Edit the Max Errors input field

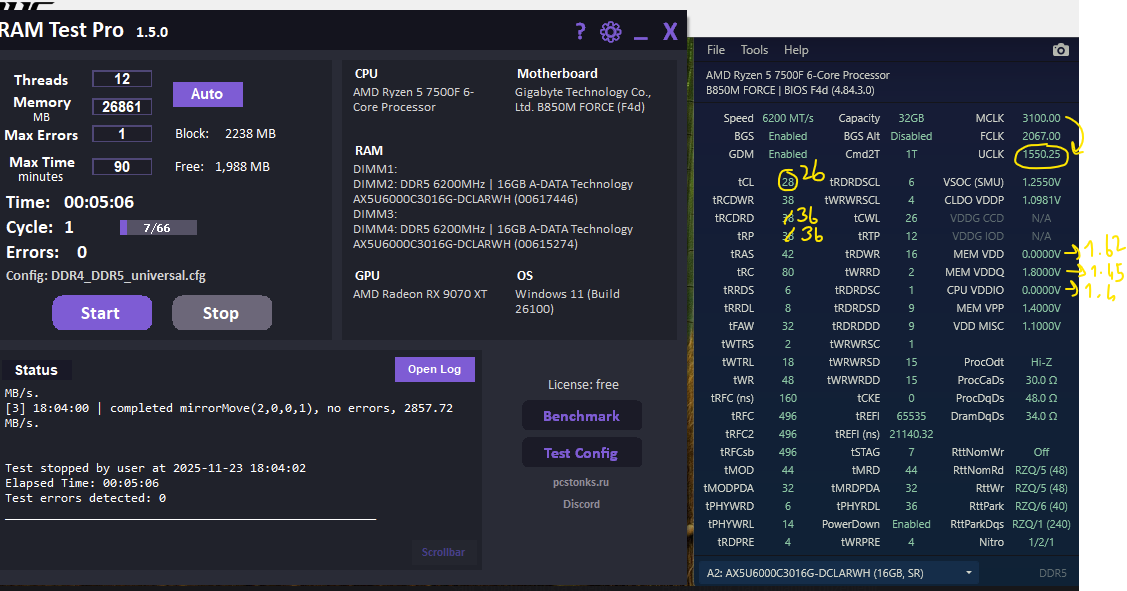pos(121,134)
